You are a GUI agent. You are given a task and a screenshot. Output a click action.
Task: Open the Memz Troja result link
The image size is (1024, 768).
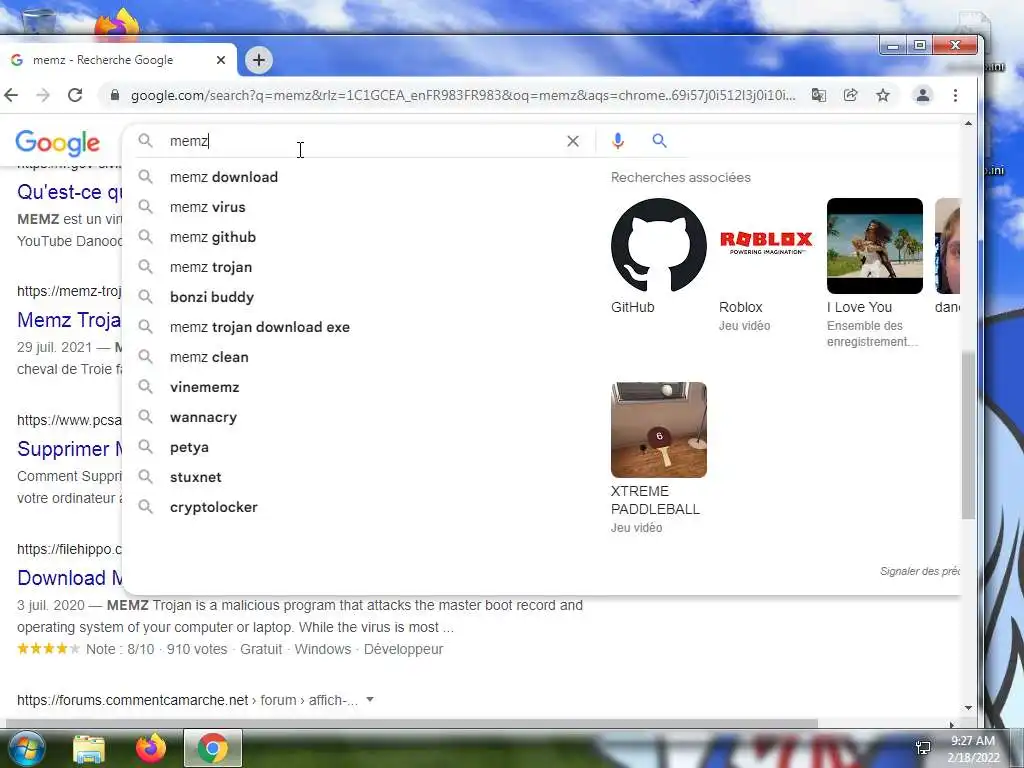click(x=69, y=320)
